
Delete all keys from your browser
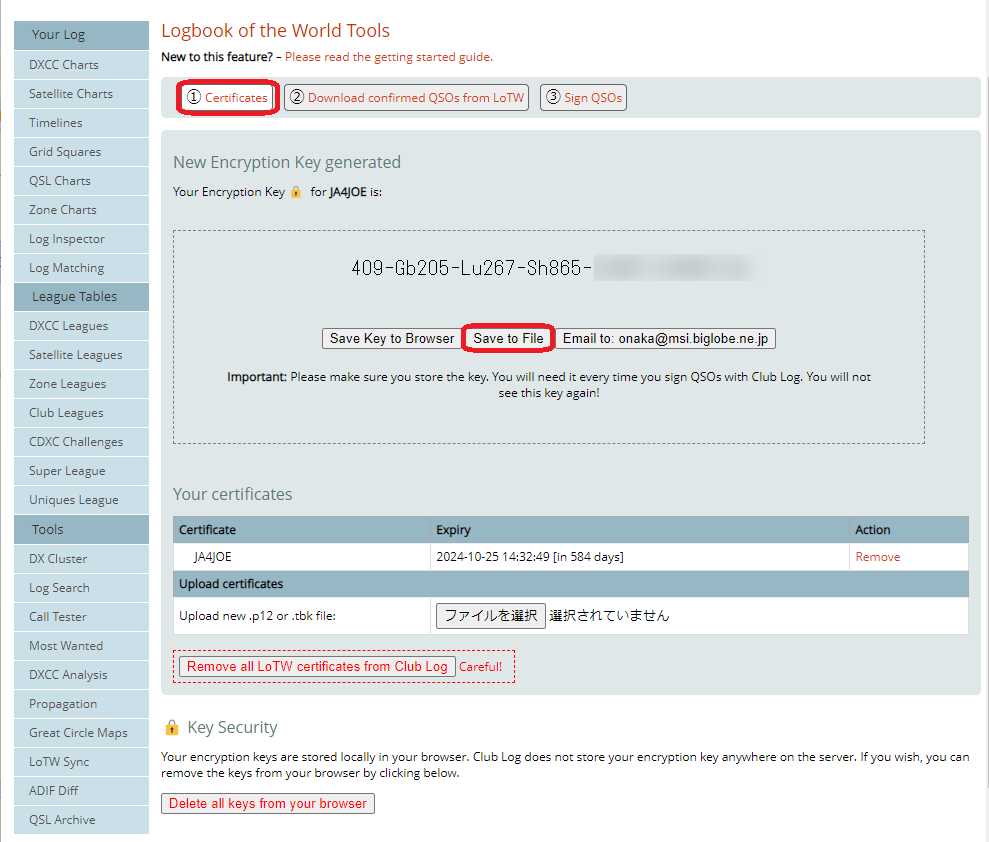[x=268, y=804]
